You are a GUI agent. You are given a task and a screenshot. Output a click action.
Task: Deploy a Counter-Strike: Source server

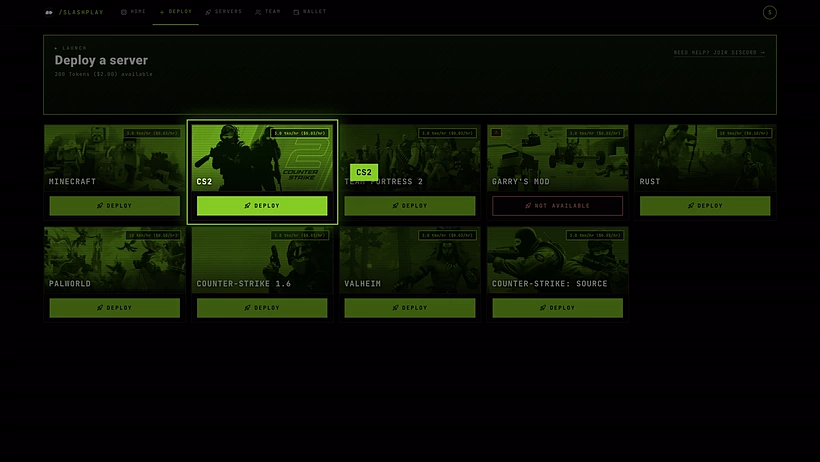click(557, 308)
